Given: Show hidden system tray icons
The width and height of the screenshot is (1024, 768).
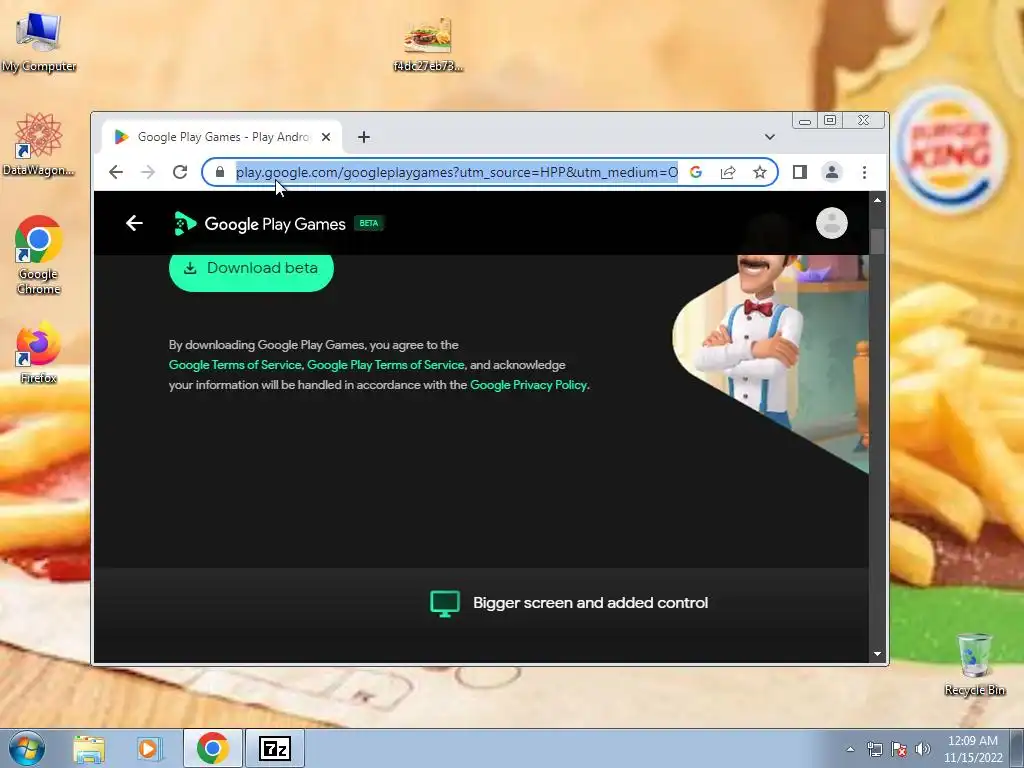Looking at the screenshot, I should pyautogui.click(x=850, y=750).
